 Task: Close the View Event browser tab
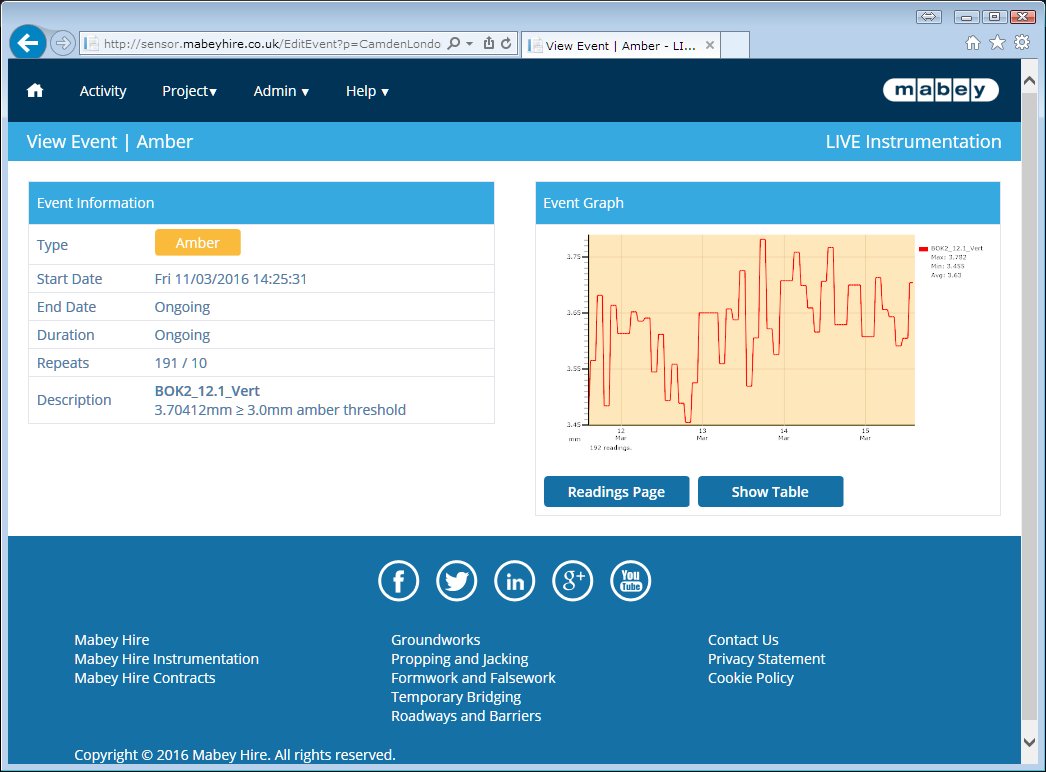[710, 45]
